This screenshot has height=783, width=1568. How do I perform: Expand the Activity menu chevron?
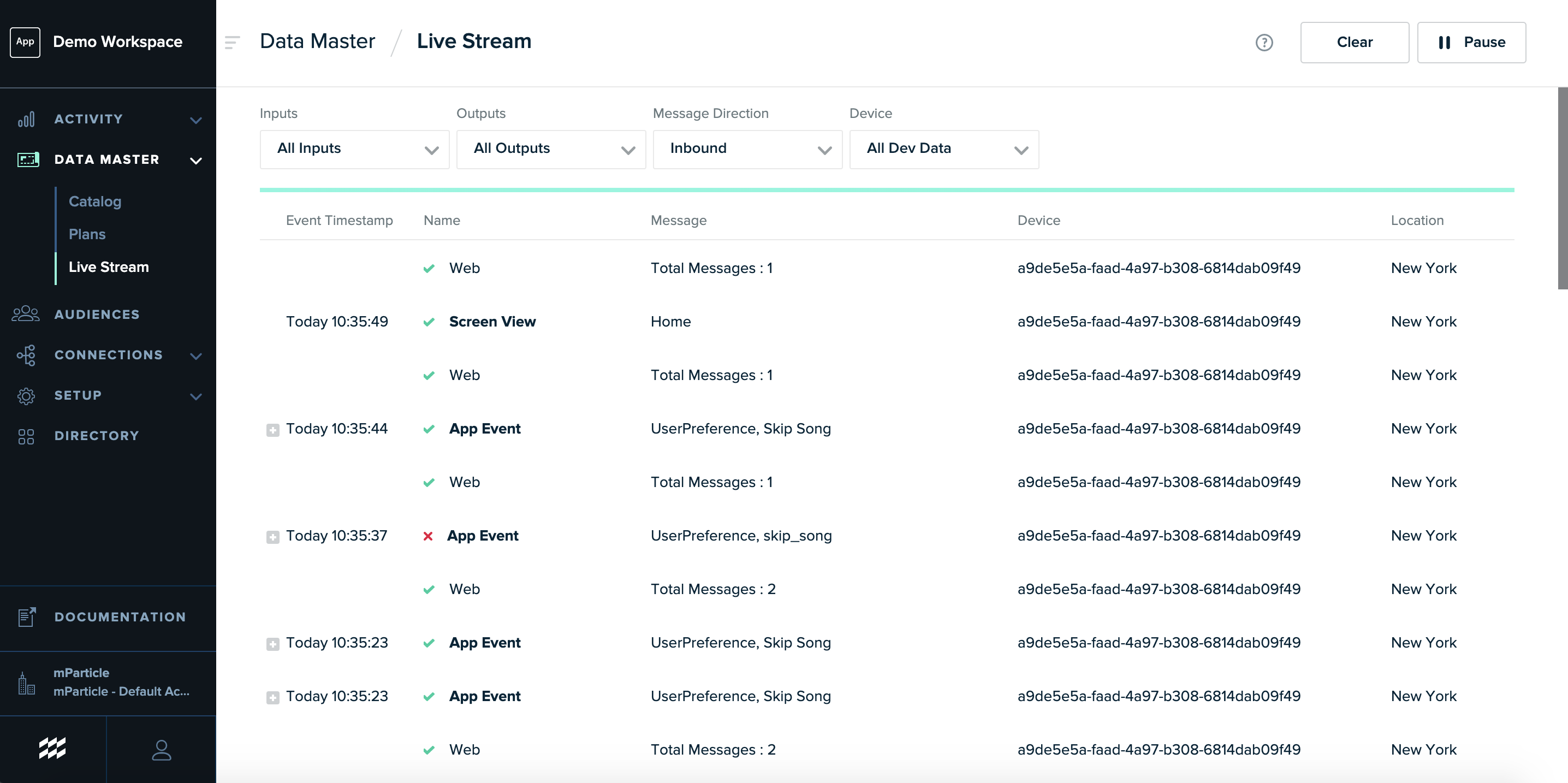(196, 120)
